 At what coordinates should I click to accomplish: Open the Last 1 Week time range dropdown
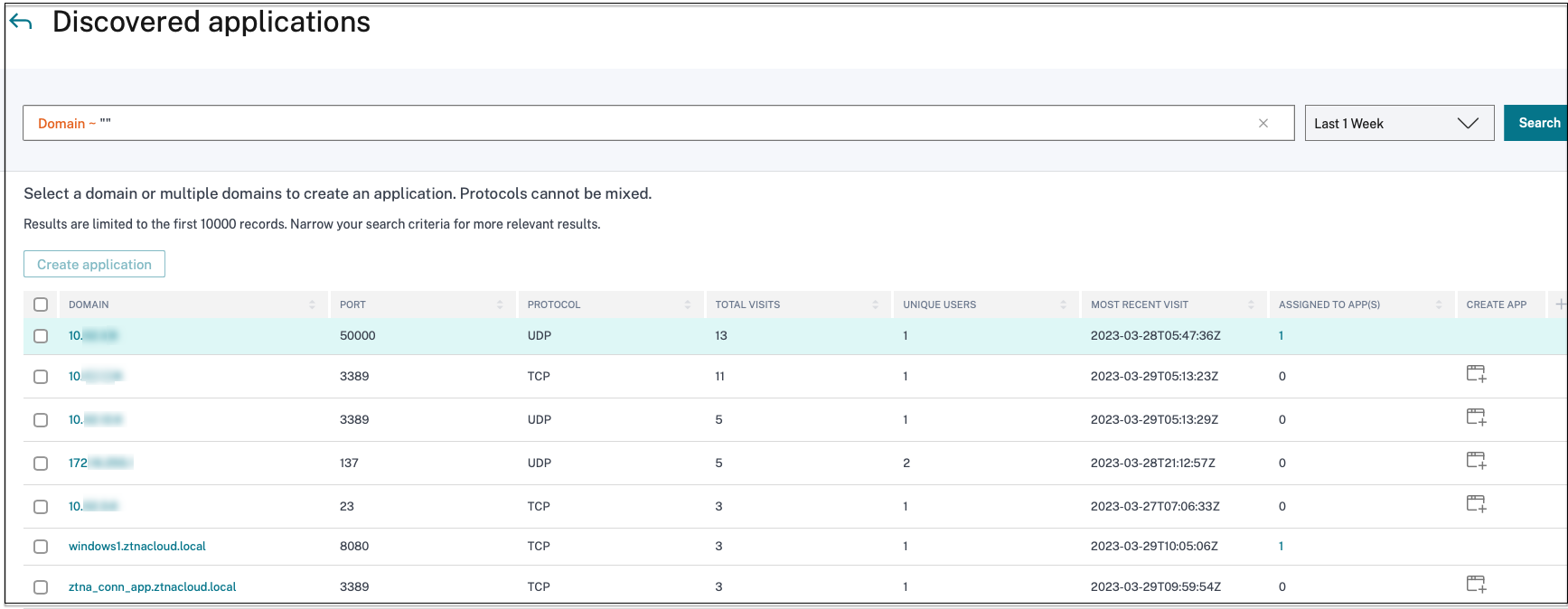pyautogui.click(x=1398, y=124)
